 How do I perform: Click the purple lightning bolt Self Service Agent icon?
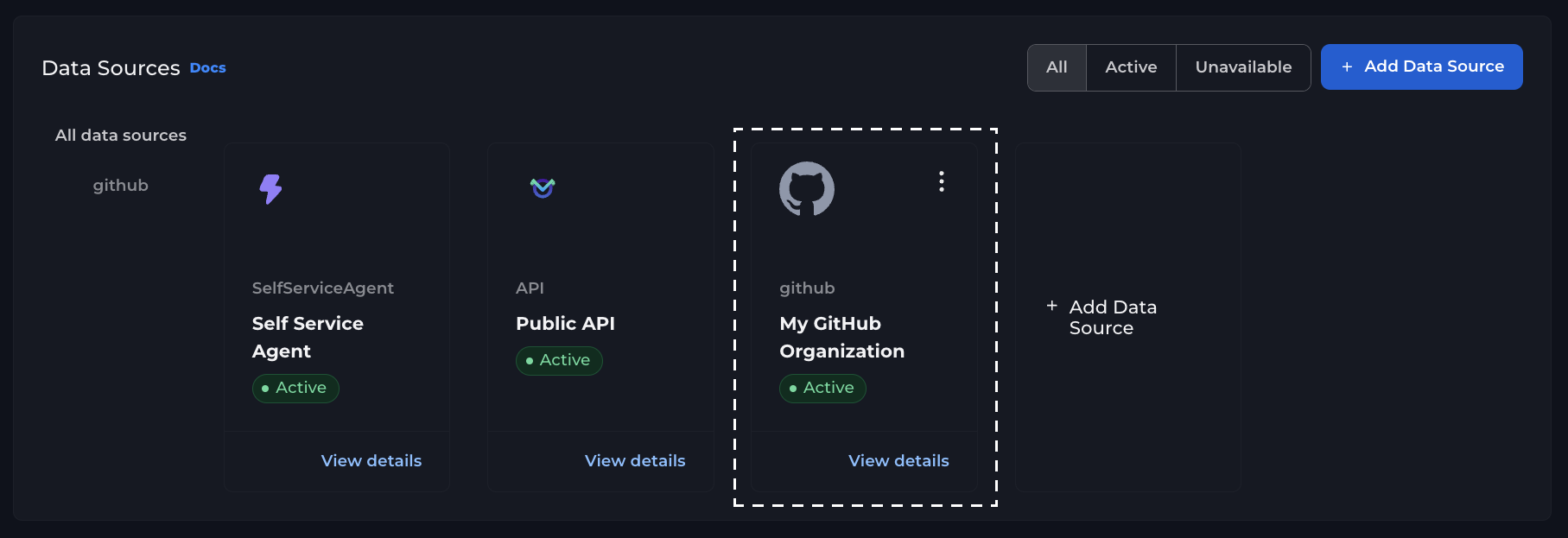point(270,188)
